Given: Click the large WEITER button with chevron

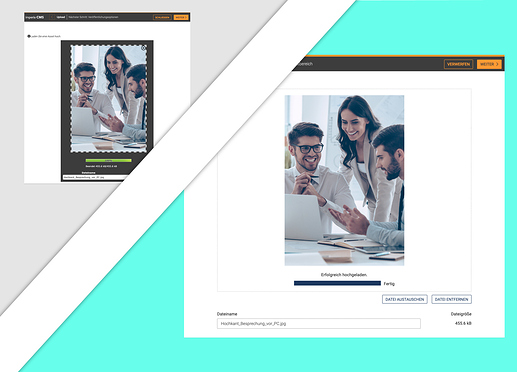Looking at the screenshot, I should (x=489, y=64).
